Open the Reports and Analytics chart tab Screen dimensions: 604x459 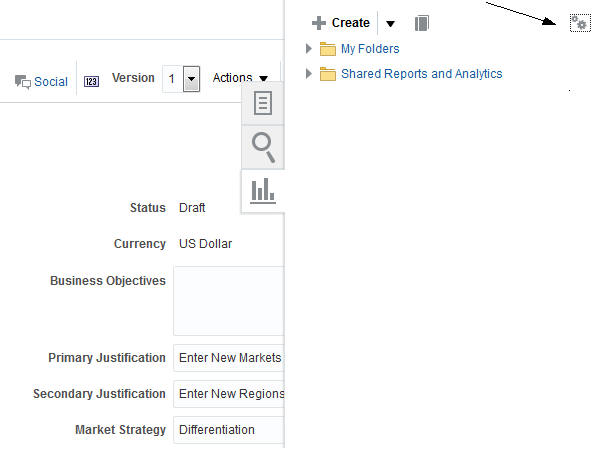coord(263,189)
